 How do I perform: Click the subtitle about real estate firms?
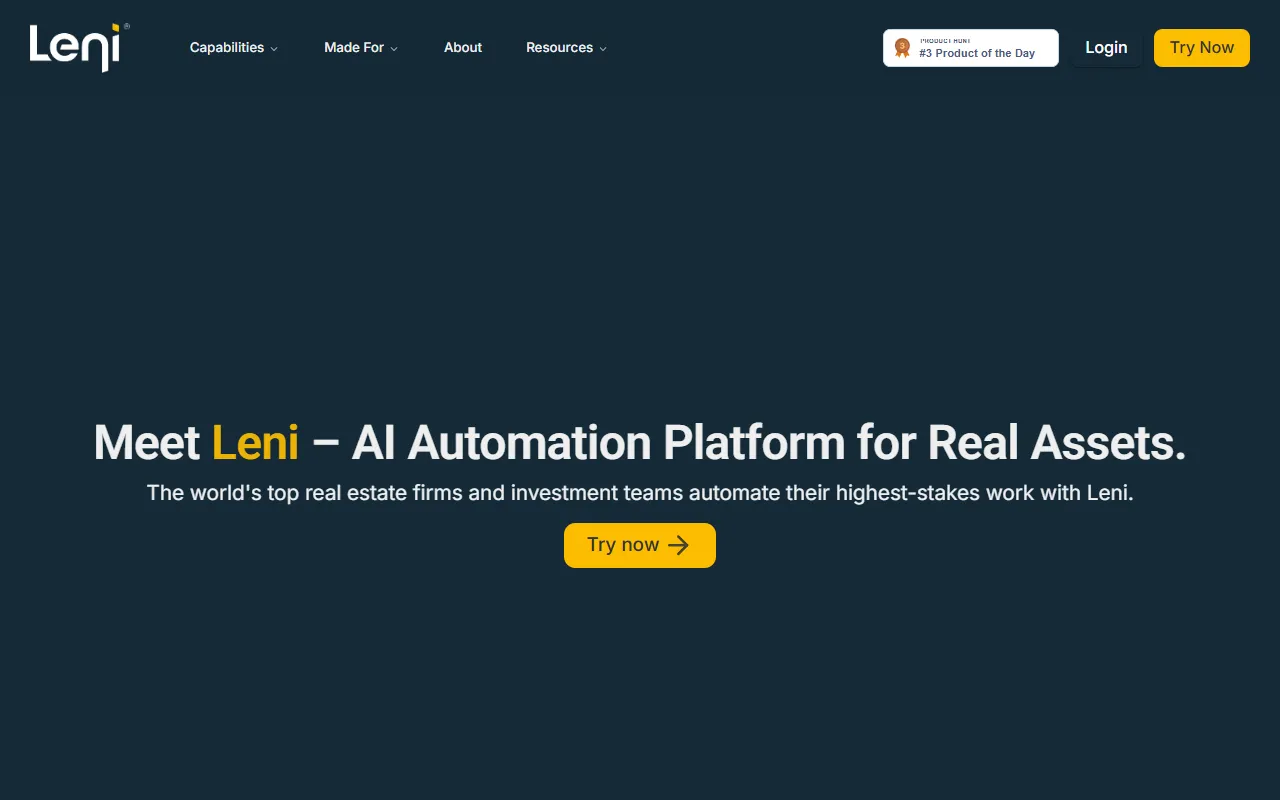[x=640, y=493]
